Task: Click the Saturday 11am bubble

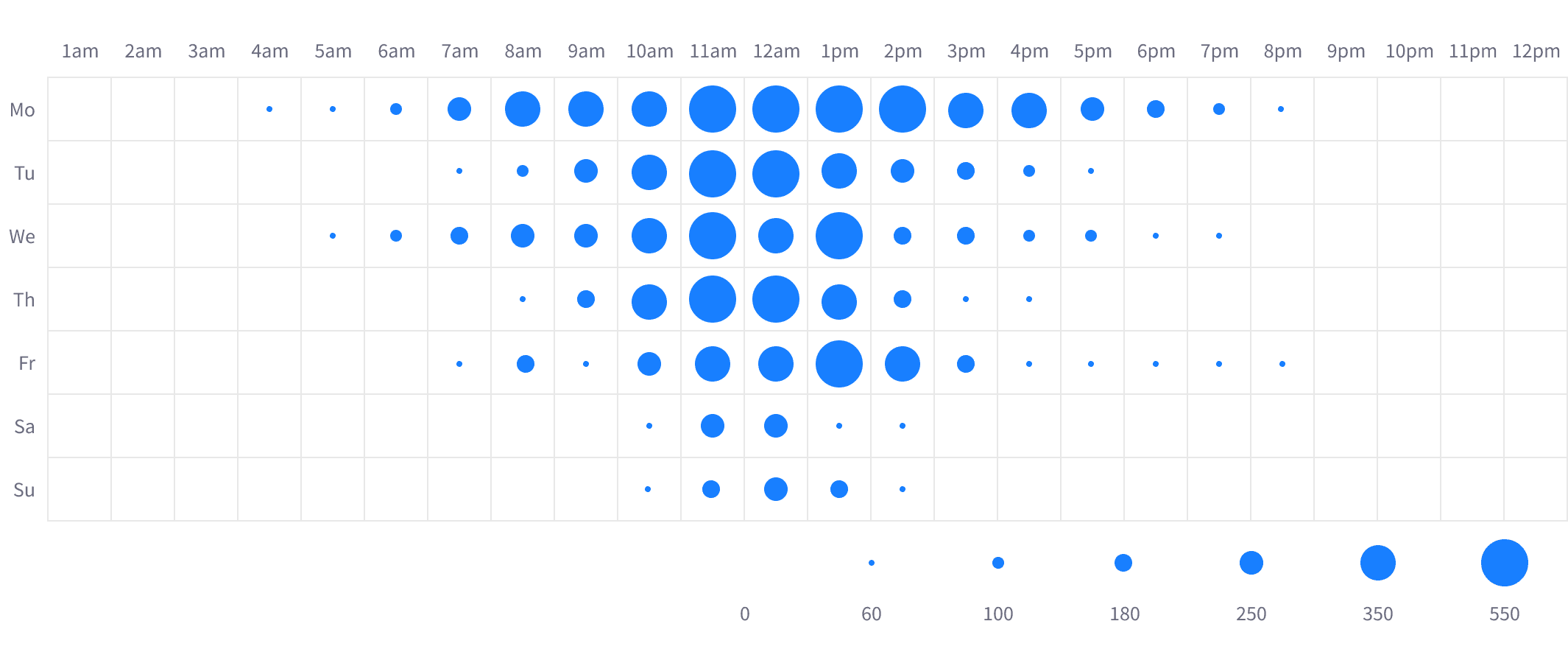Action: 712,426
